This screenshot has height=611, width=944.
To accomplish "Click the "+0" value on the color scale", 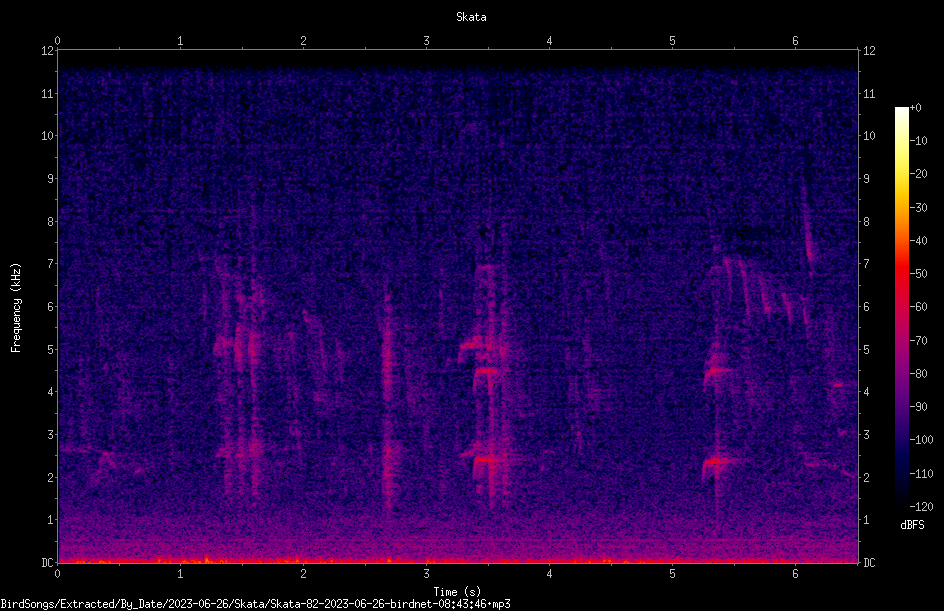I will pyautogui.click(x=915, y=108).
